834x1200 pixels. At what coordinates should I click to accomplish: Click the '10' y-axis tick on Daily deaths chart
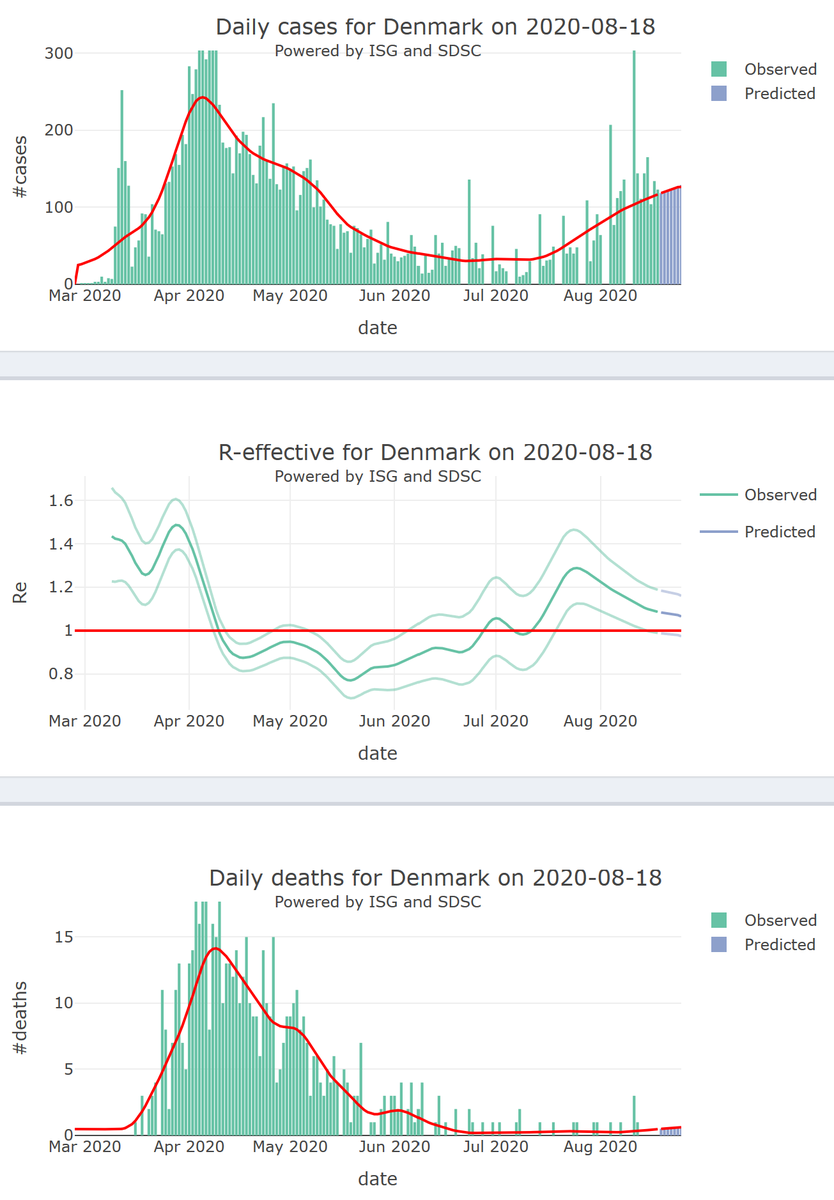64,1004
